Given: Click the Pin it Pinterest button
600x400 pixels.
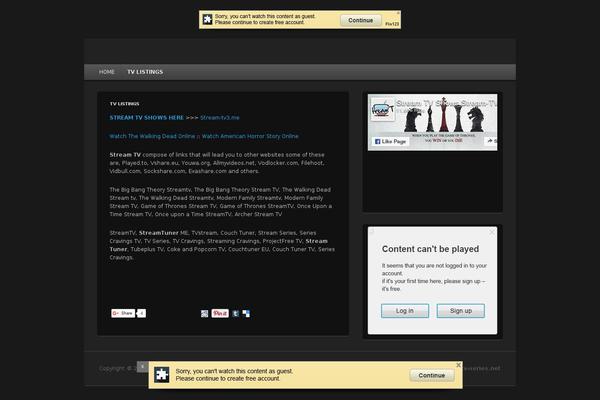Looking at the screenshot, I should pos(220,313).
